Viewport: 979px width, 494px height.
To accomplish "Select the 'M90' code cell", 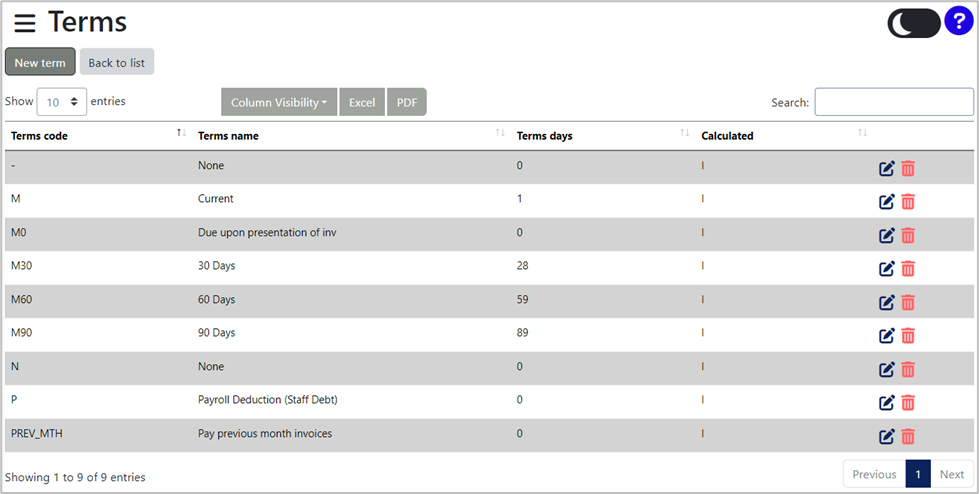I will click(21, 332).
